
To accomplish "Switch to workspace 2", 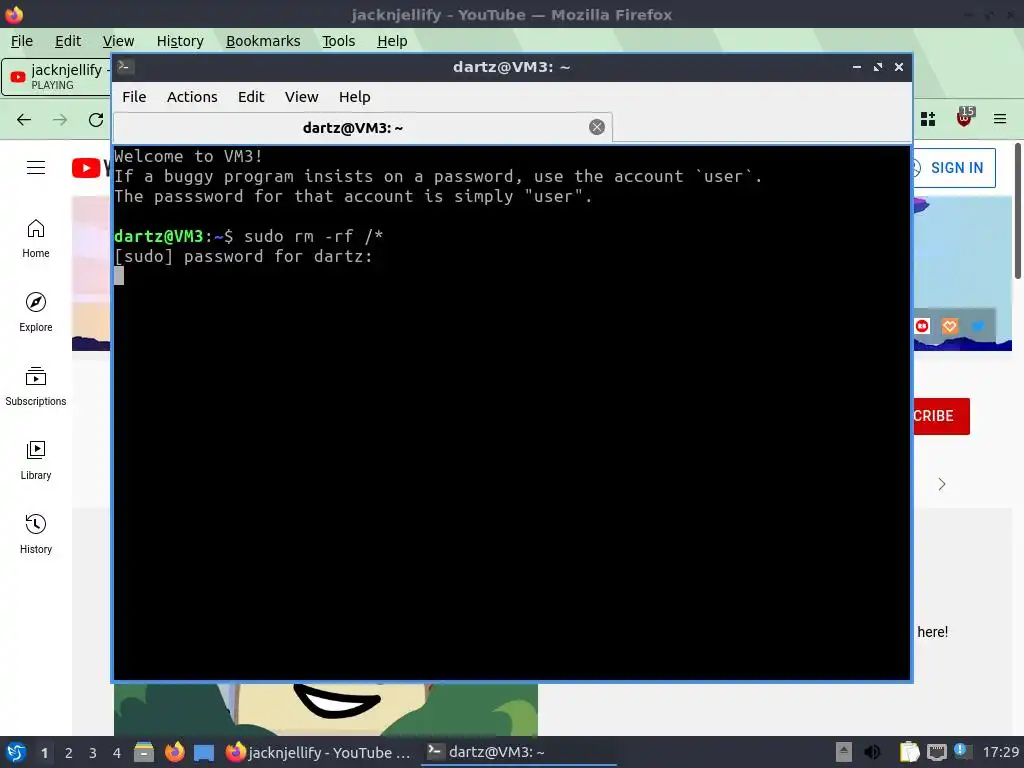I will [x=69, y=753].
